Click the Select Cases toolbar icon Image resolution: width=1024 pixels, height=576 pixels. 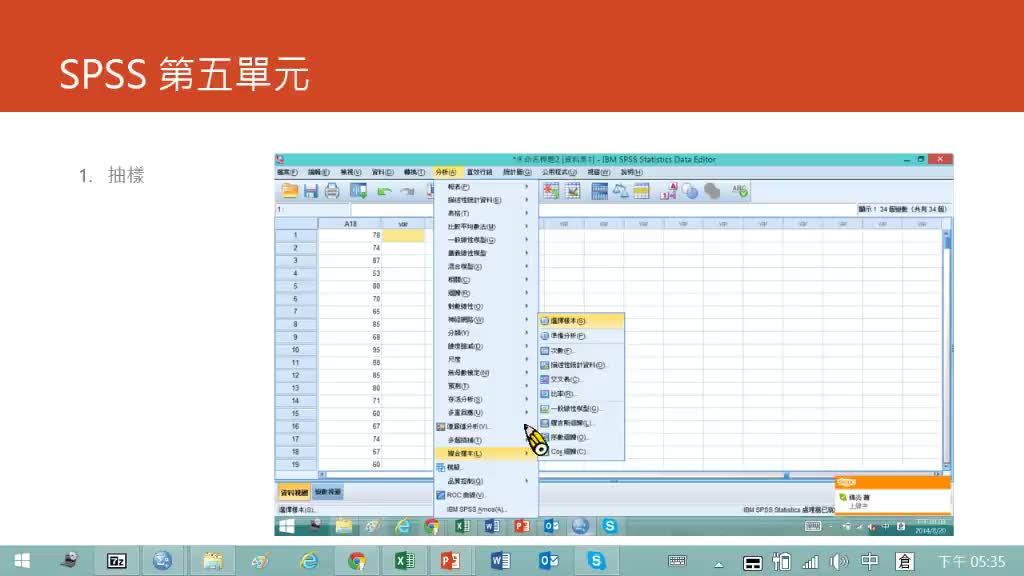641,191
